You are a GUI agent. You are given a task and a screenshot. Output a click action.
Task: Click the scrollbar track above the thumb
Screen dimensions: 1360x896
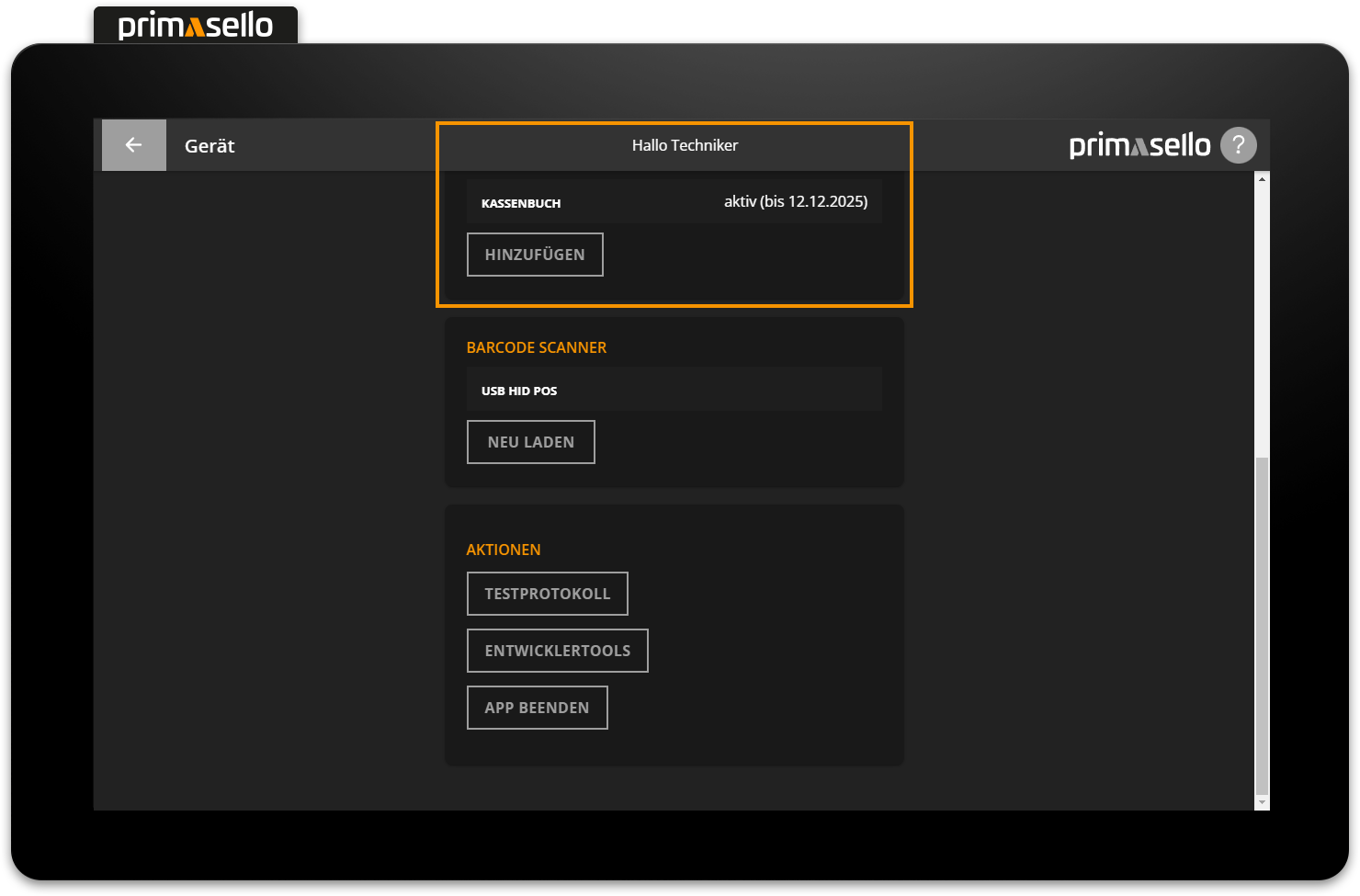pyautogui.click(x=1262, y=322)
